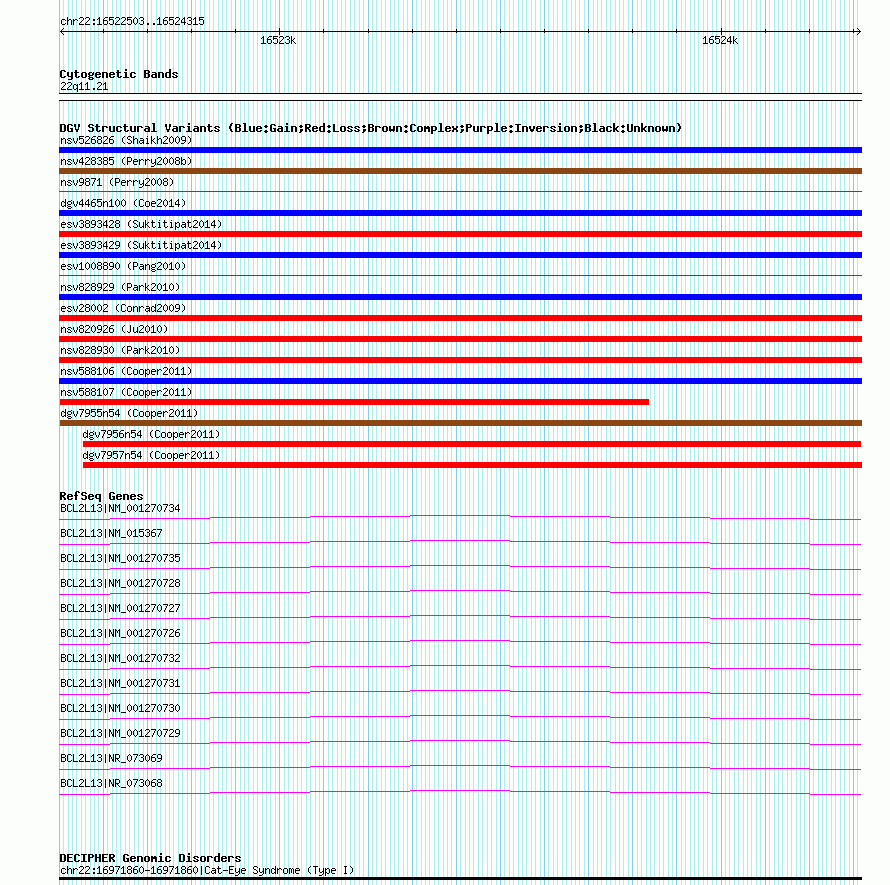890x885 pixels.
Task: Select variant nsv820926 (Ju2010) label
Action: pos(114,329)
